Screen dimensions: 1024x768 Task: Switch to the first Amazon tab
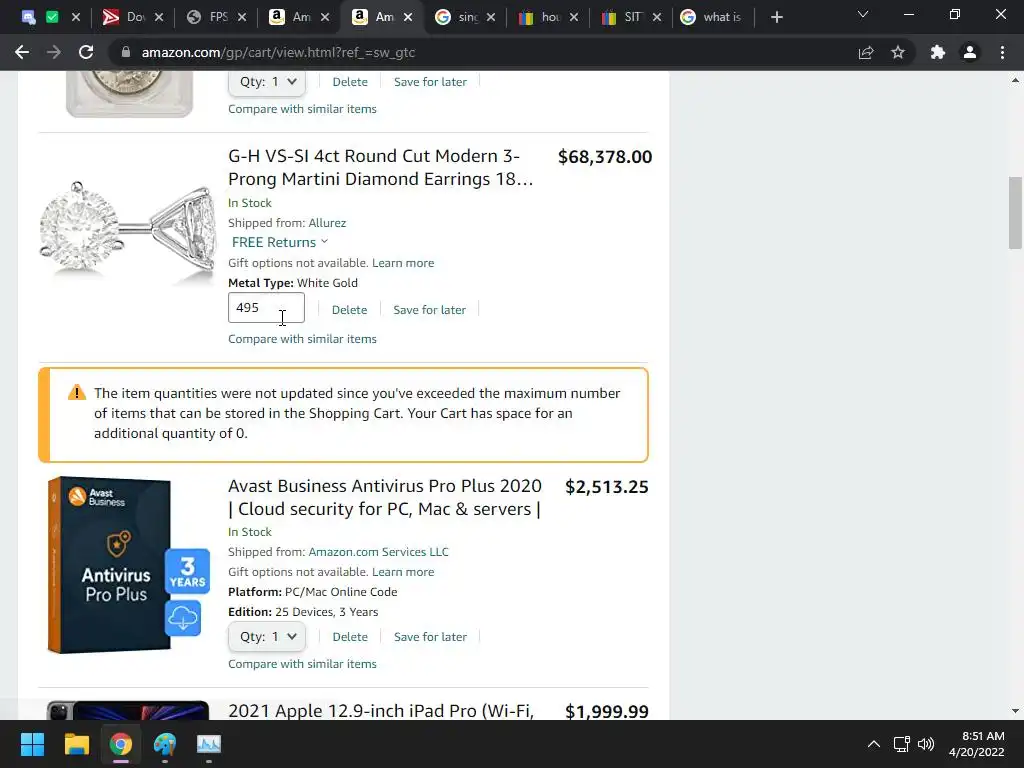289,17
